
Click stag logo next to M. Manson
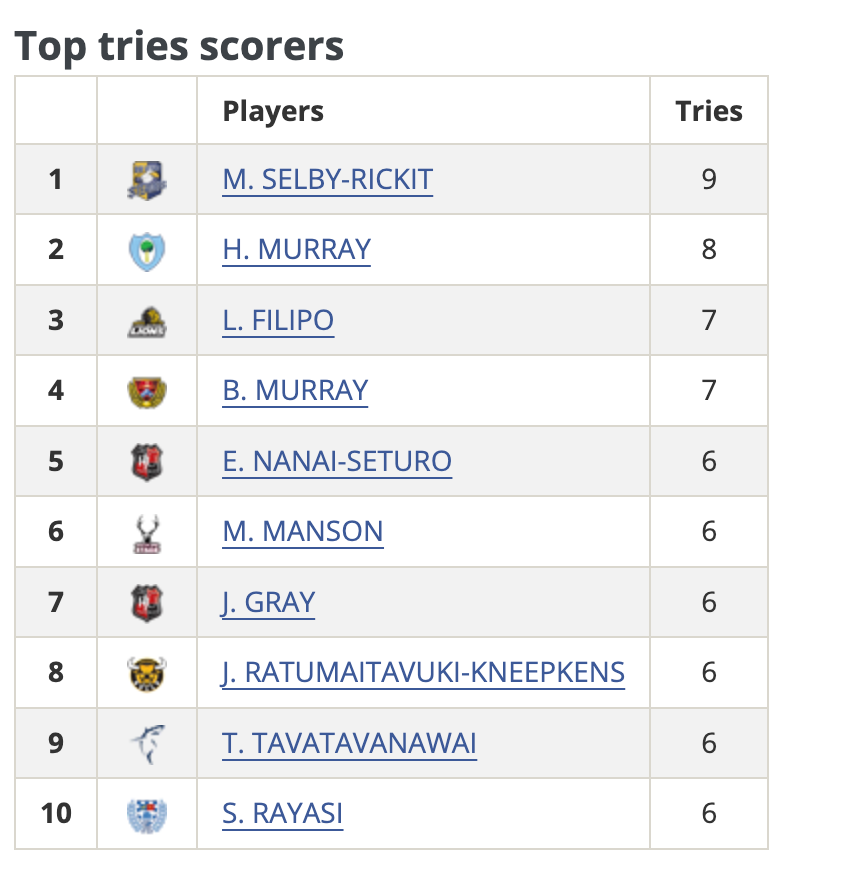coord(148,532)
